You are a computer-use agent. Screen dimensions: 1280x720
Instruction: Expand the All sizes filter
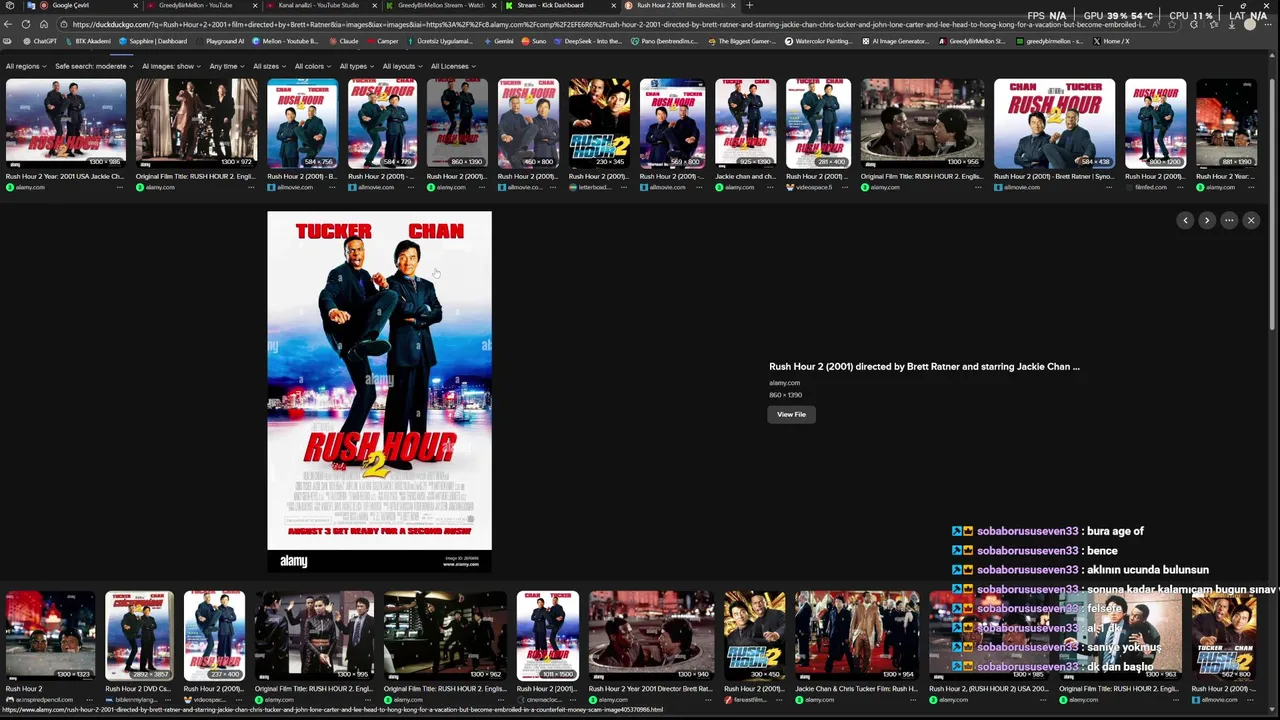pos(269,66)
